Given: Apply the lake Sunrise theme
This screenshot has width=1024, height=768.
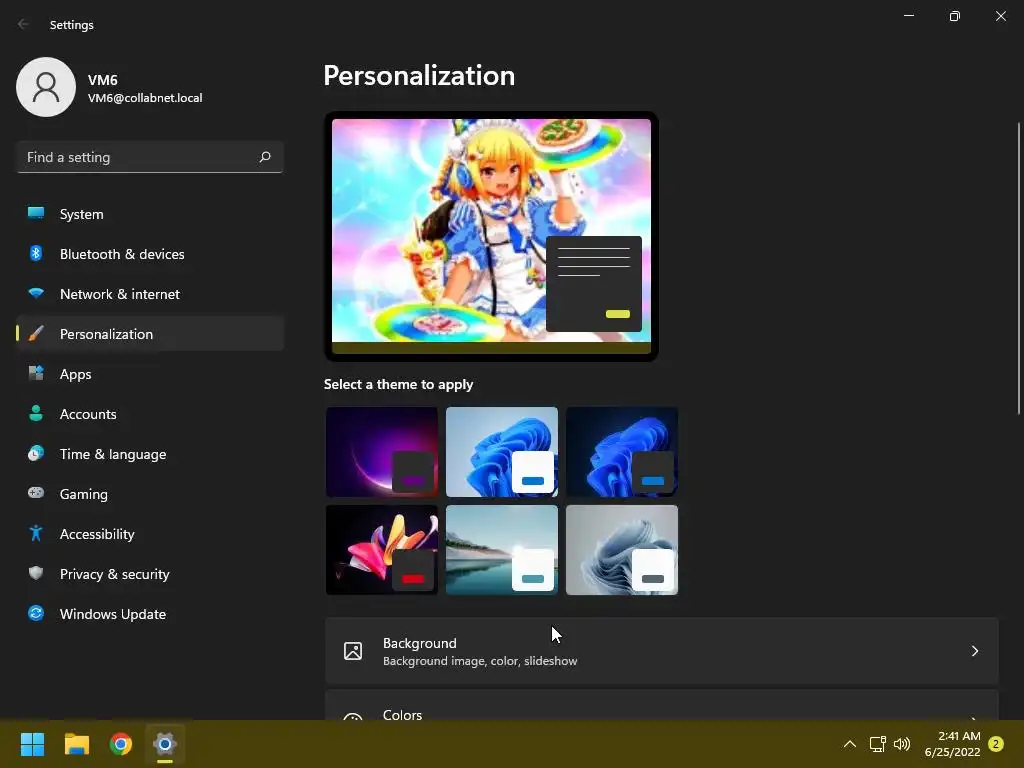Looking at the screenshot, I should click(502, 550).
